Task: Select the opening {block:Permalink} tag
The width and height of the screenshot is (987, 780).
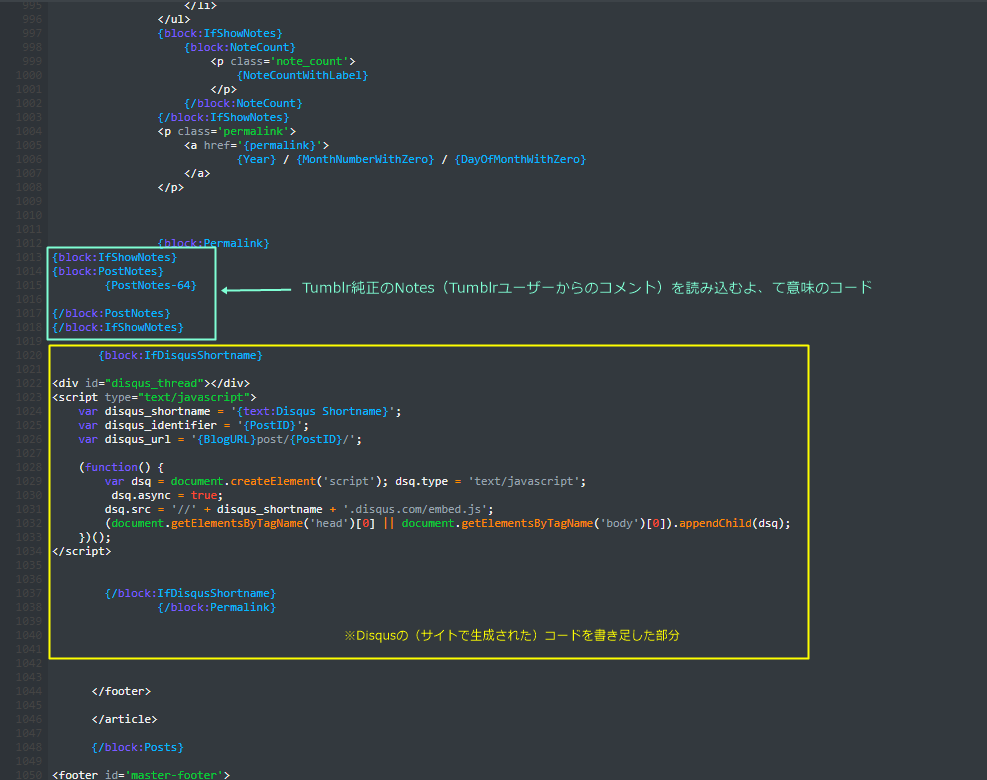Action: click(x=213, y=243)
